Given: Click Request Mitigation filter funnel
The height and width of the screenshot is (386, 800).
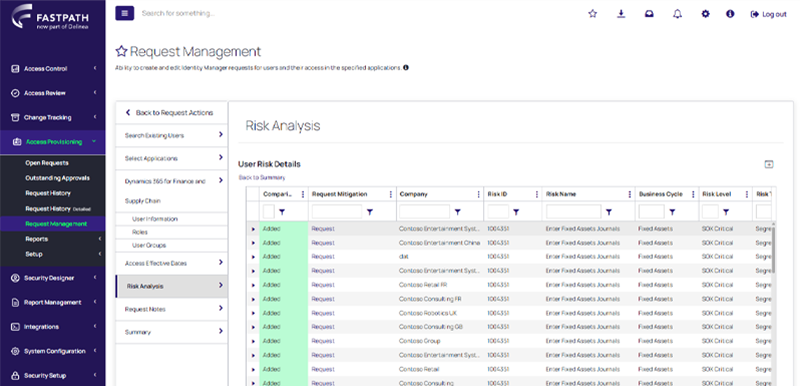Looking at the screenshot, I should click(x=370, y=212).
